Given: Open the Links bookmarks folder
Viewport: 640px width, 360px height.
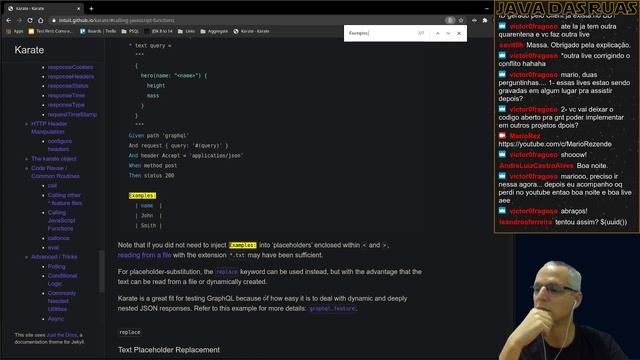Looking at the screenshot, I should (187, 31).
